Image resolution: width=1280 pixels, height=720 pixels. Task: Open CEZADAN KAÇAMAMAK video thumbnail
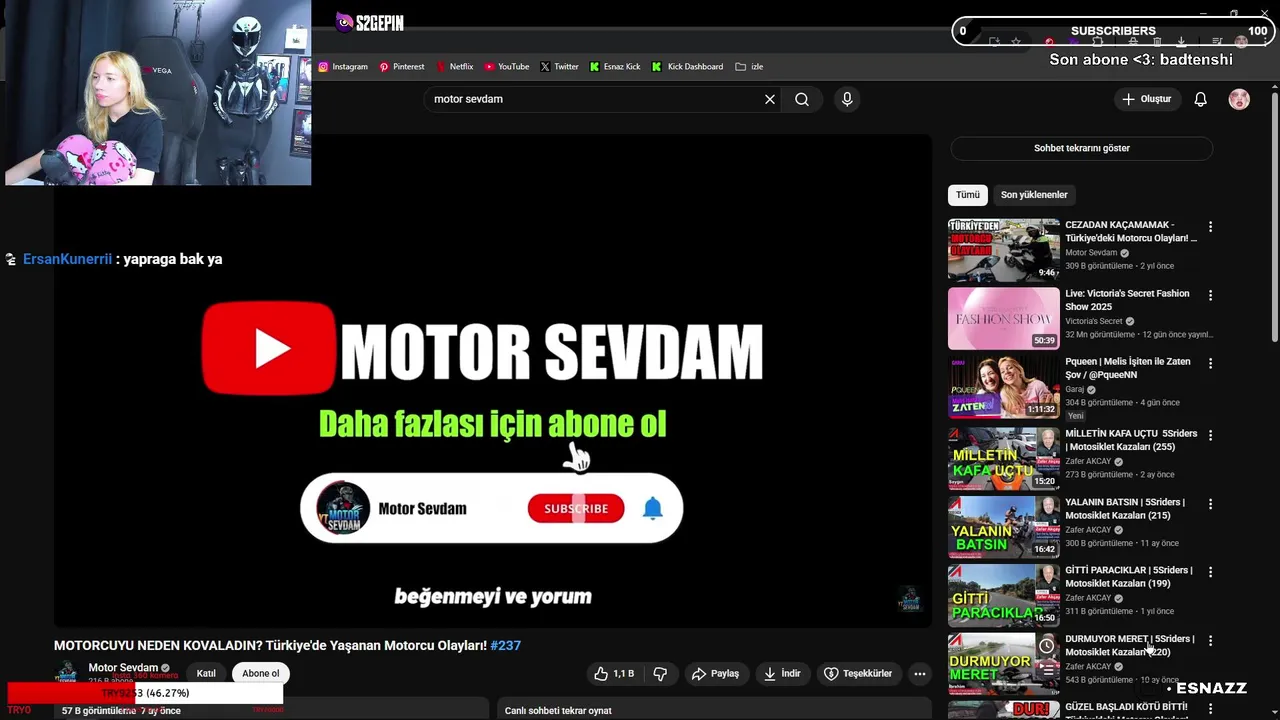[1003, 250]
